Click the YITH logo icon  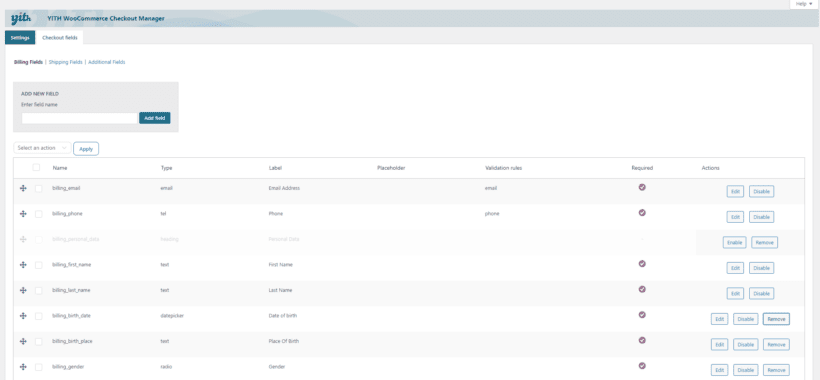click(x=21, y=19)
